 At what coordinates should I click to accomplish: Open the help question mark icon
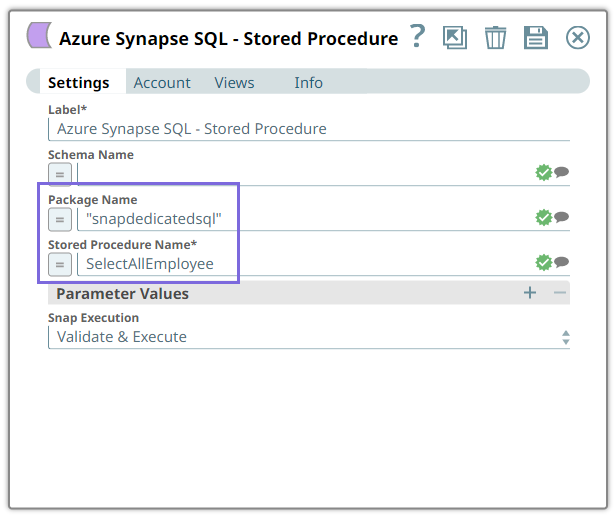[x=417, y=36]
